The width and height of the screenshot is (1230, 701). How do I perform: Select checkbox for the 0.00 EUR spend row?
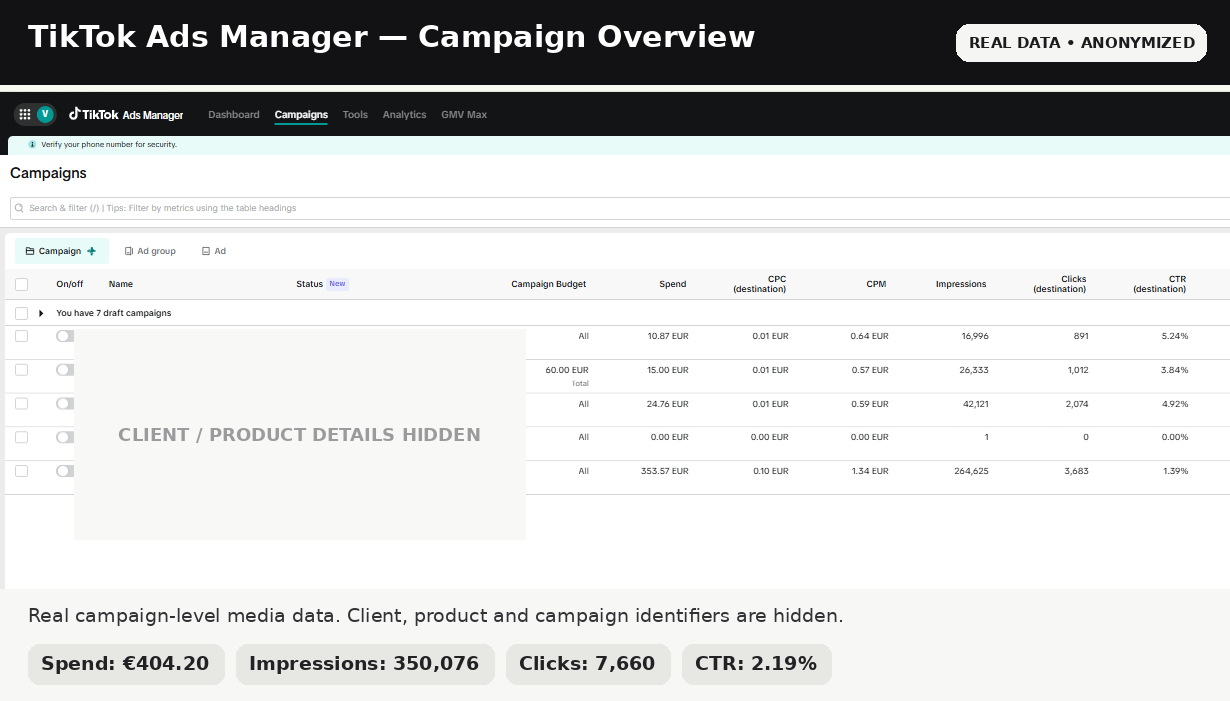(x=22, y=437)
